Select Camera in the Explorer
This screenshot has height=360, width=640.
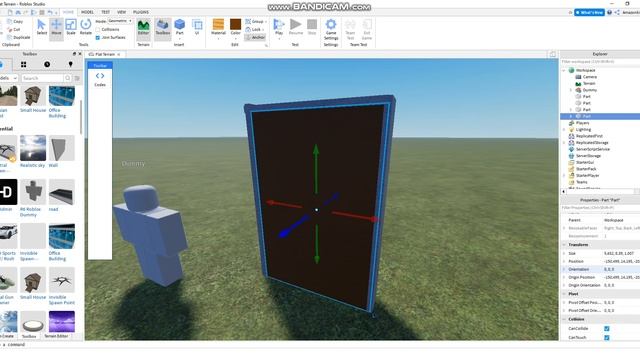point(589,77)
